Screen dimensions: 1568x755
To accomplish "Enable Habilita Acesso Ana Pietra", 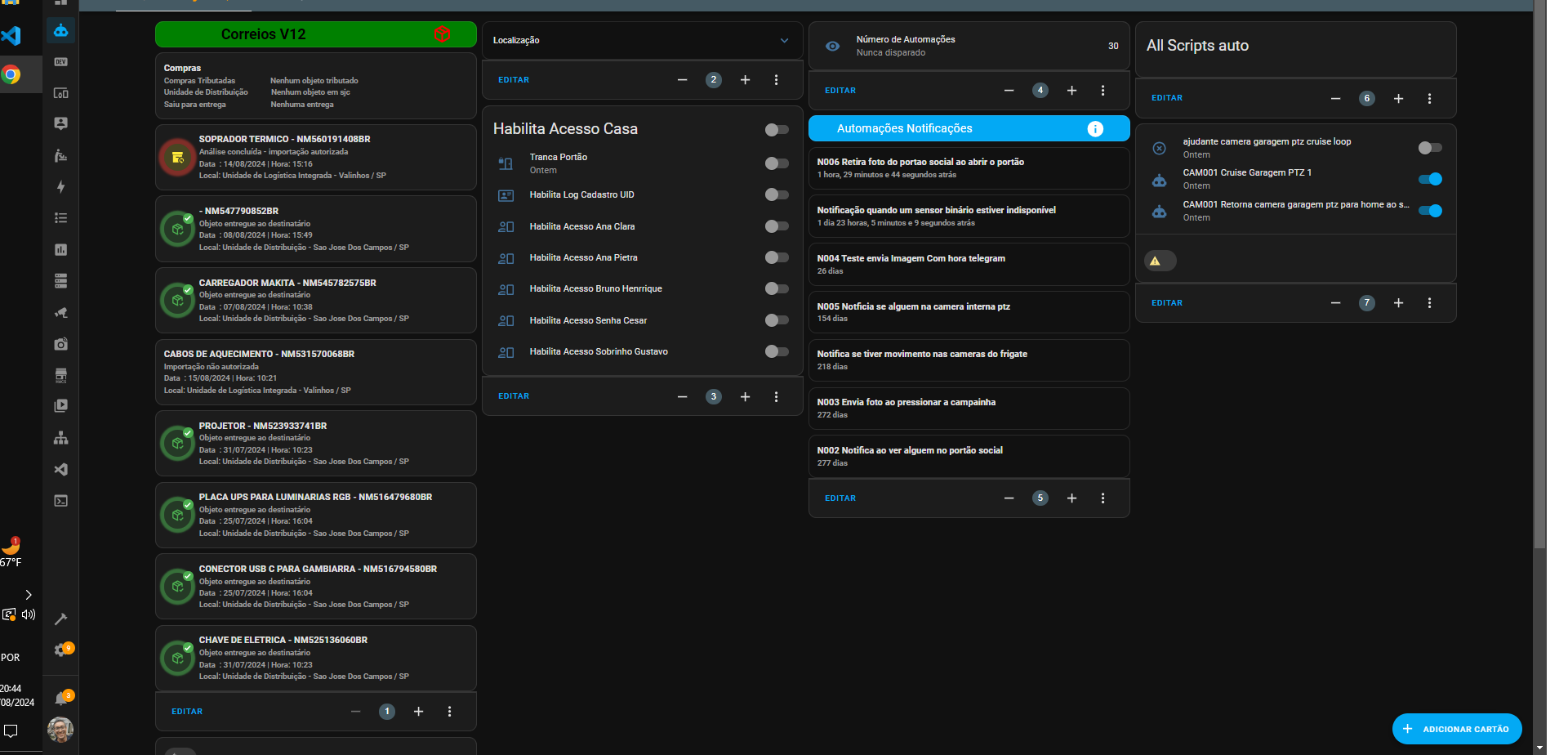I will tap(777, 258).
